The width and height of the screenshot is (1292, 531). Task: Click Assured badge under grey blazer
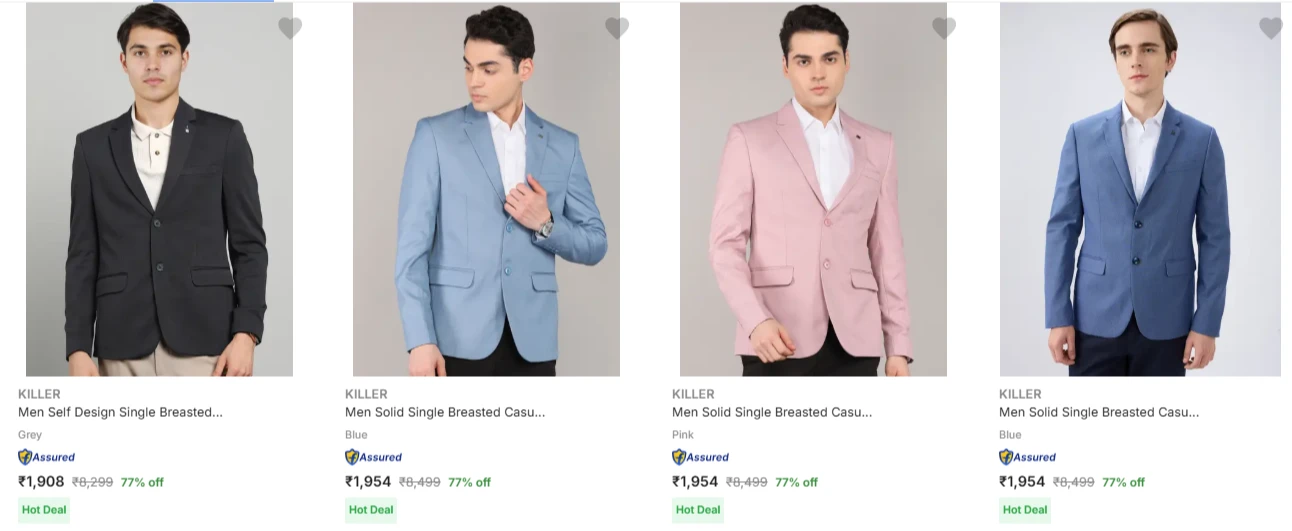click(47, 457)
